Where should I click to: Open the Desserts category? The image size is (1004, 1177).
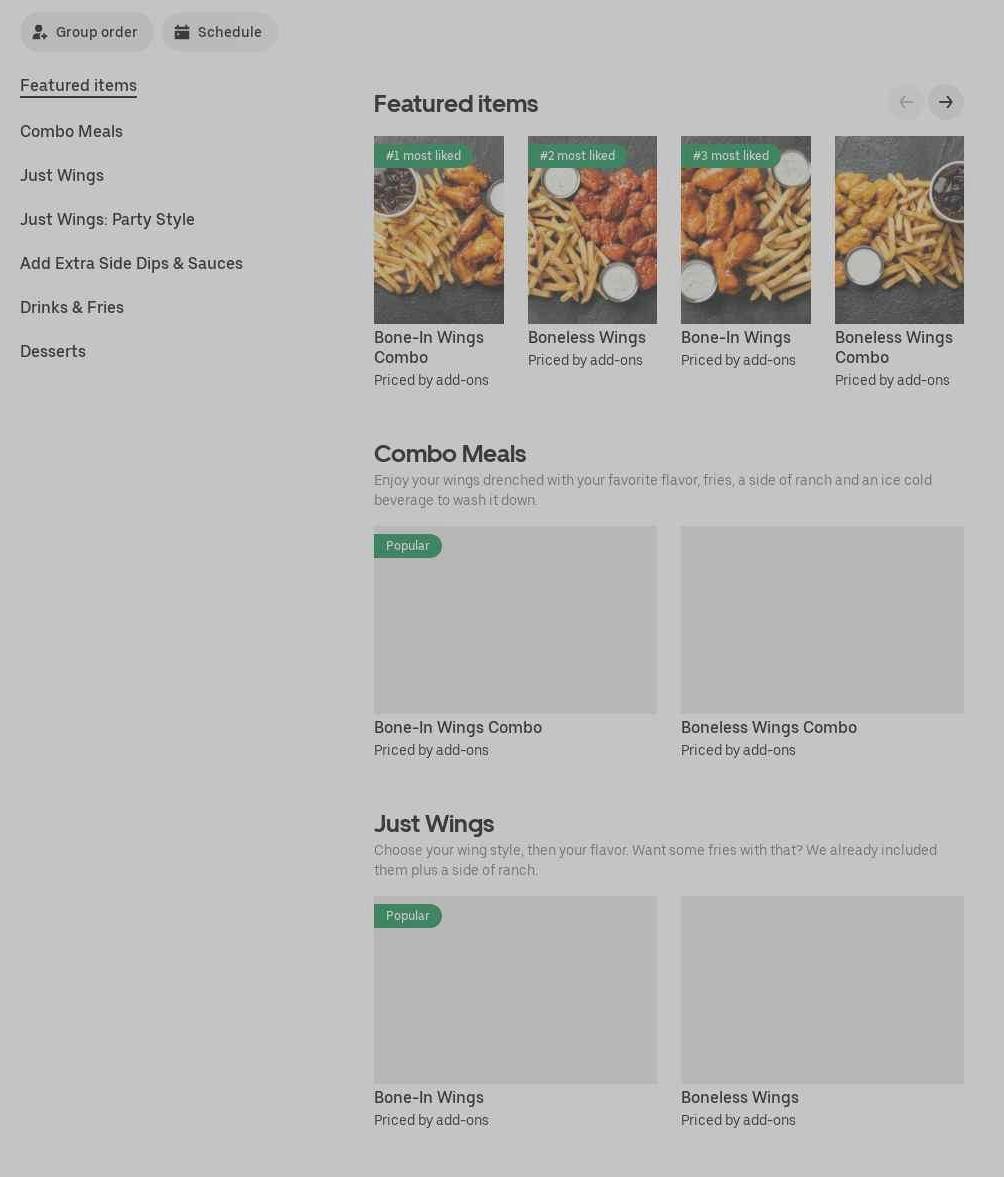coord(53,351)
